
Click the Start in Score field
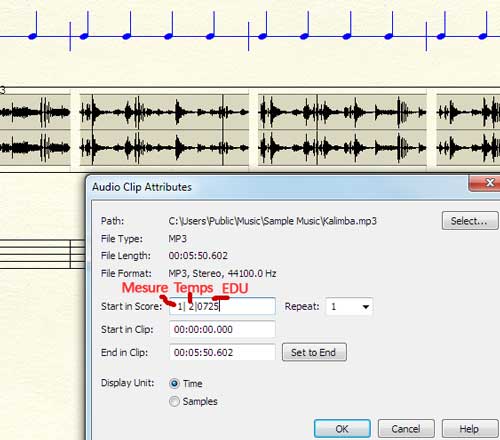coord(222,306)
